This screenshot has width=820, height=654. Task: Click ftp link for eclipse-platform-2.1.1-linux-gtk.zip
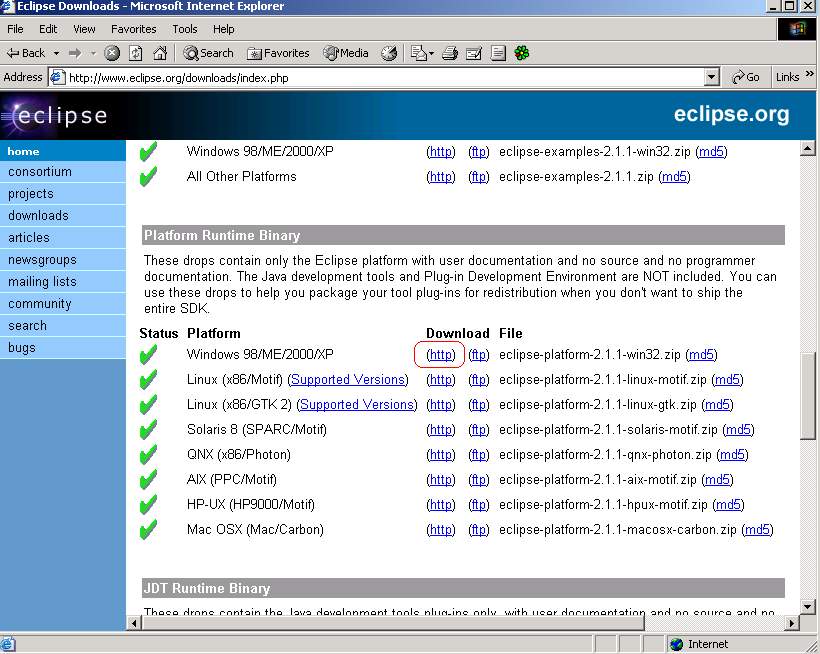[x=479, y=405]
